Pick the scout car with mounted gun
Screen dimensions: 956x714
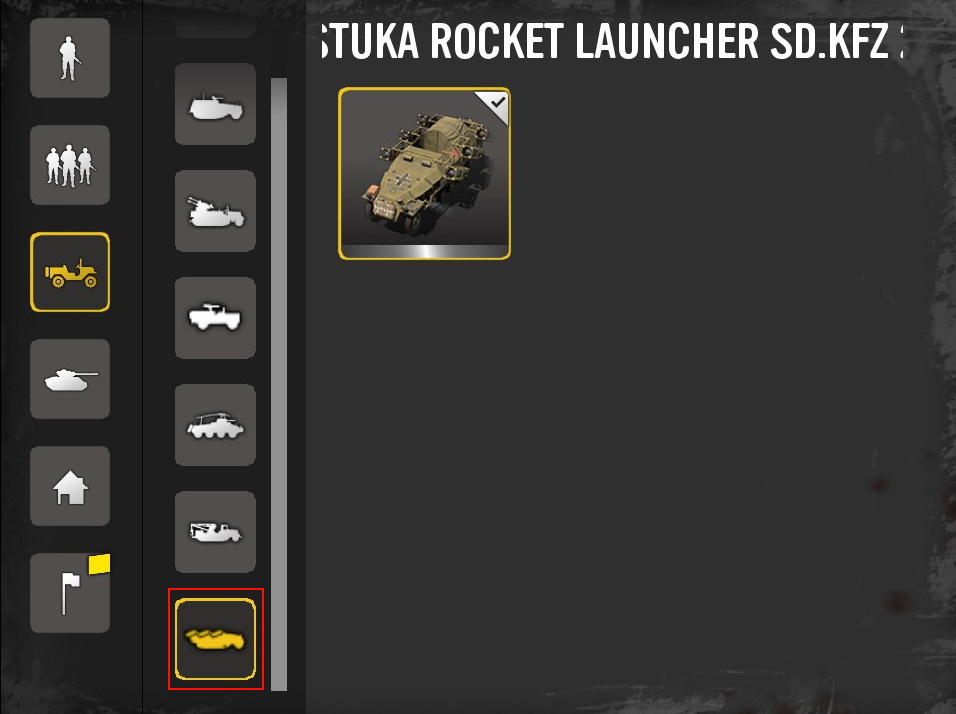[215, 318]
